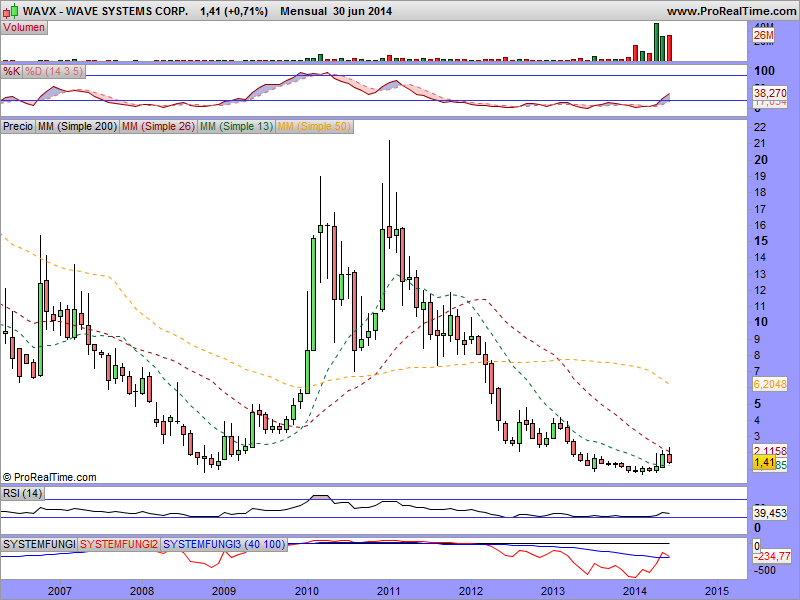The width and height of the screenshot is (800, 600).
Task: Click the 10 level on the price axis
Action: pos(760,322)
